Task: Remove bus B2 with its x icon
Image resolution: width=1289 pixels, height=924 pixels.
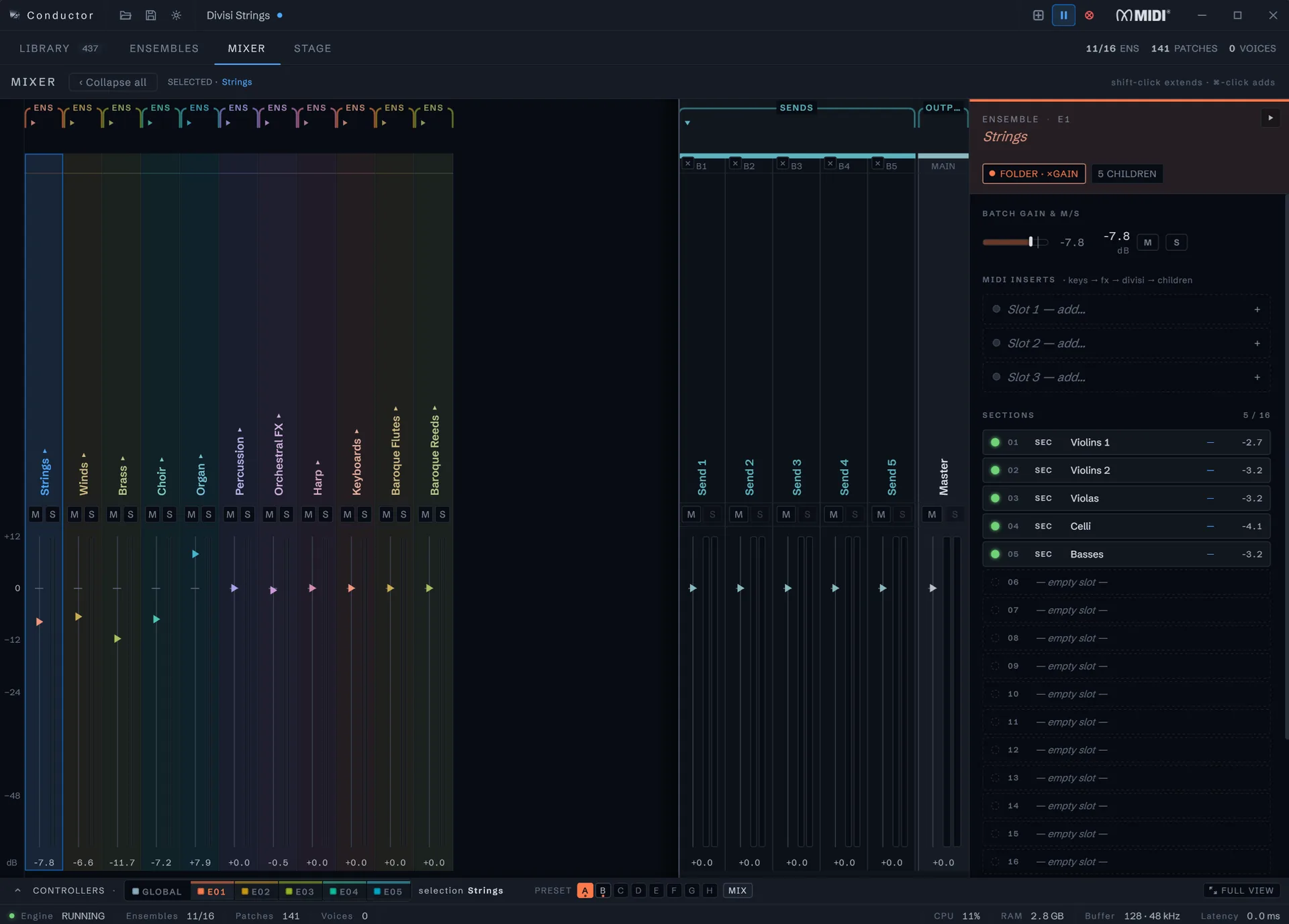Action: click(x=735, y=164)
